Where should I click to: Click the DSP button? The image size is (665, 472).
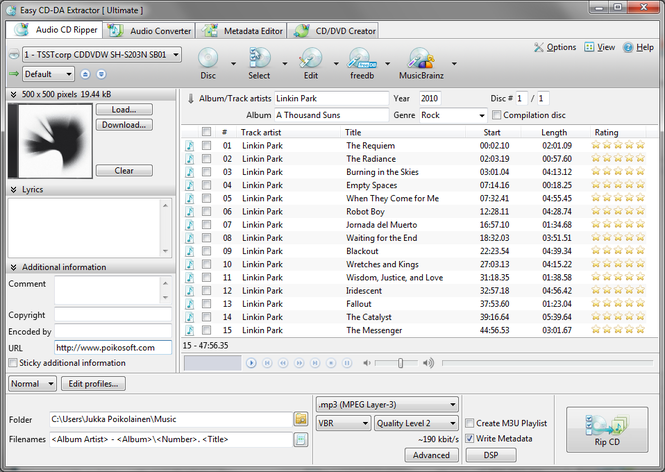491,455
